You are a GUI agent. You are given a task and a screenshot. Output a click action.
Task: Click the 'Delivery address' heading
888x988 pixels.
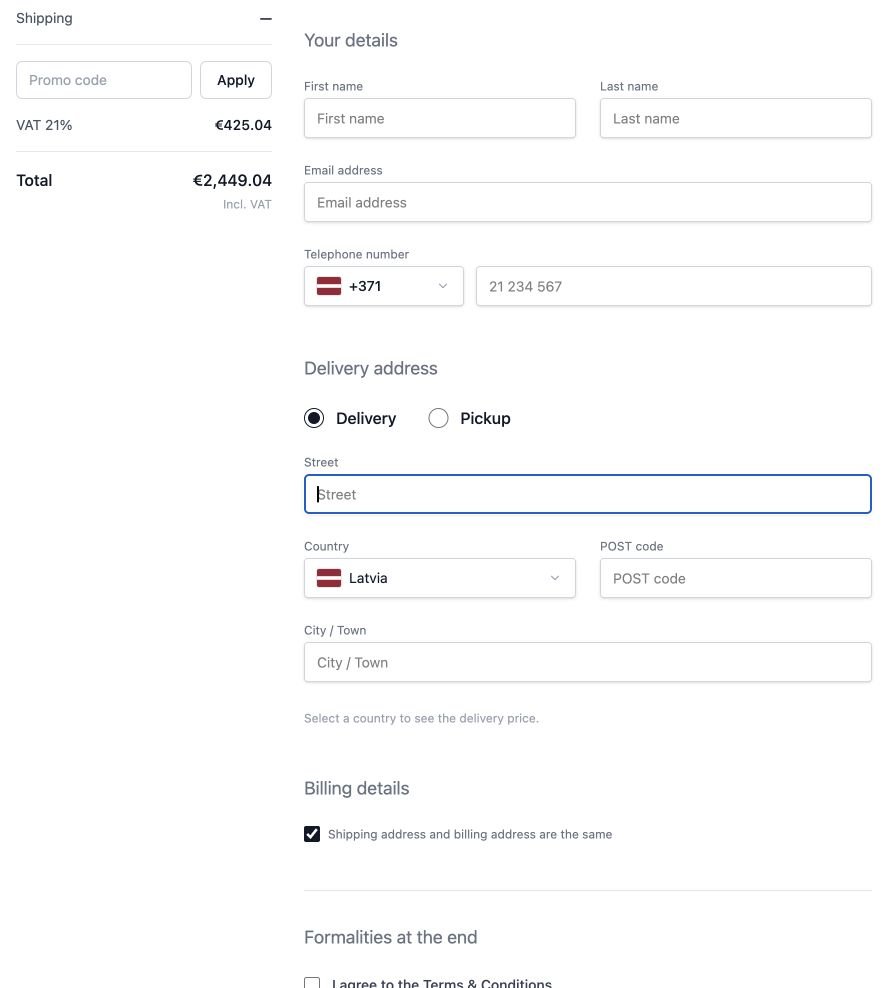point(371,368)
